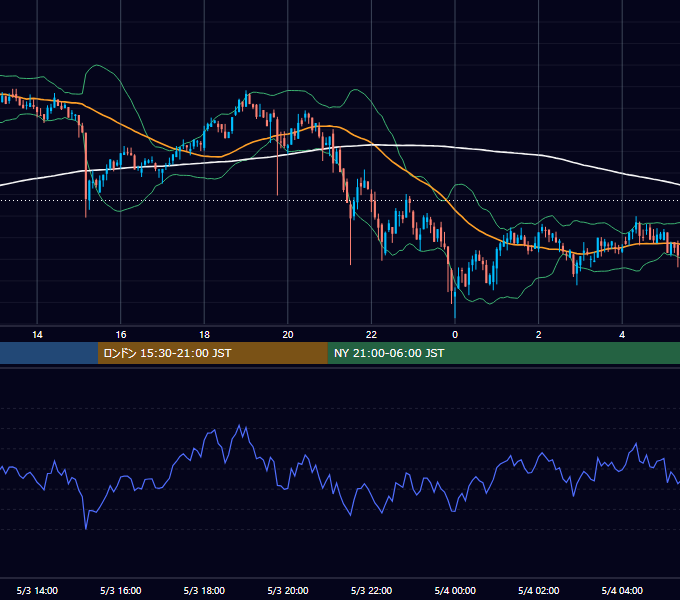Click the upper chart time label 22
Image resolution: width=680 pixels, height=600 pixels.
[371, 335]
